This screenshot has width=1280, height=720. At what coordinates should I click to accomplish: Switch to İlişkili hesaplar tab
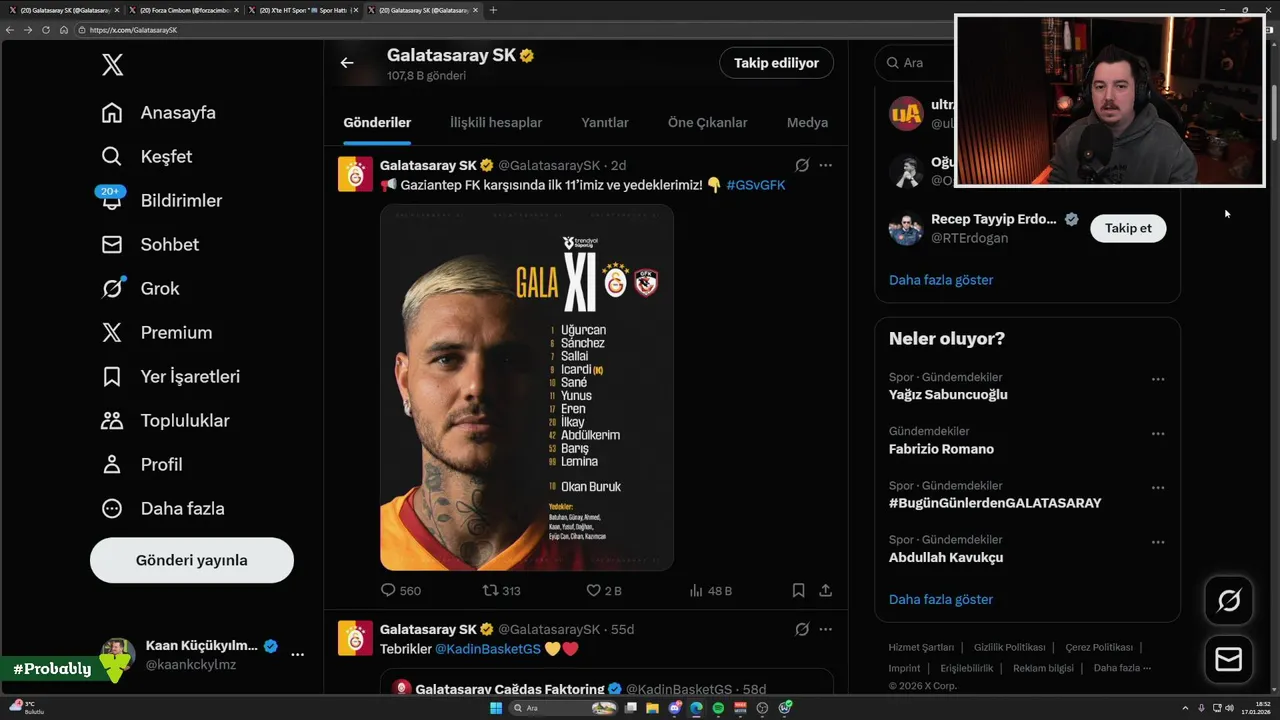point(496,123)
